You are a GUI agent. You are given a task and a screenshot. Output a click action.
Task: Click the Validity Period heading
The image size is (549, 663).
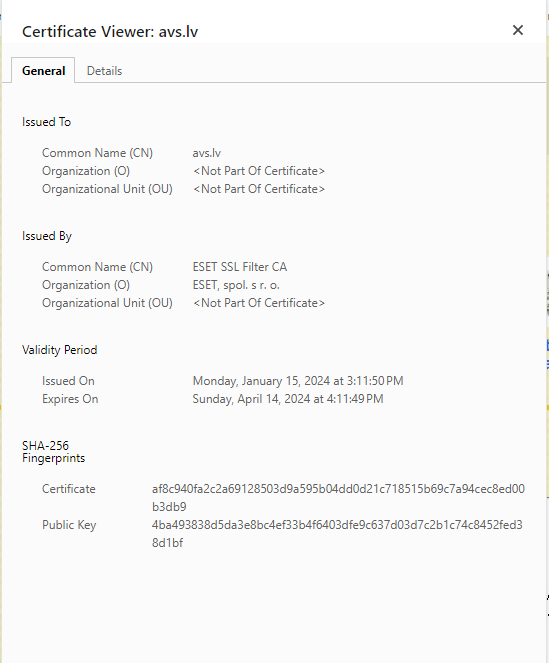(60, 350)
